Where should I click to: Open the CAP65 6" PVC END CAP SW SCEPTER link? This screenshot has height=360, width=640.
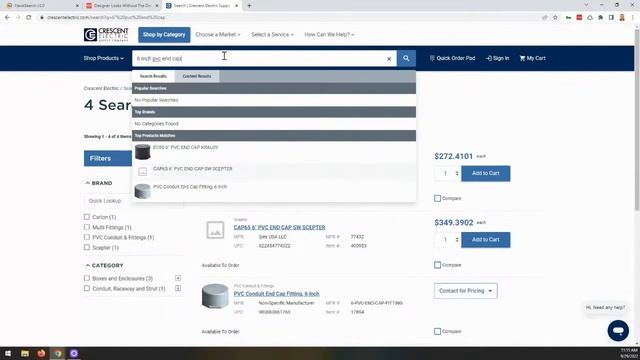pos(280,227)
